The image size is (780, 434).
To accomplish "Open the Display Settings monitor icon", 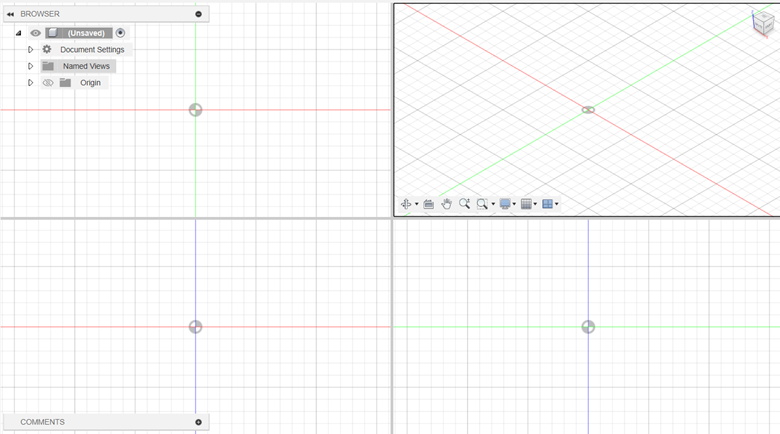I will 505,204.
